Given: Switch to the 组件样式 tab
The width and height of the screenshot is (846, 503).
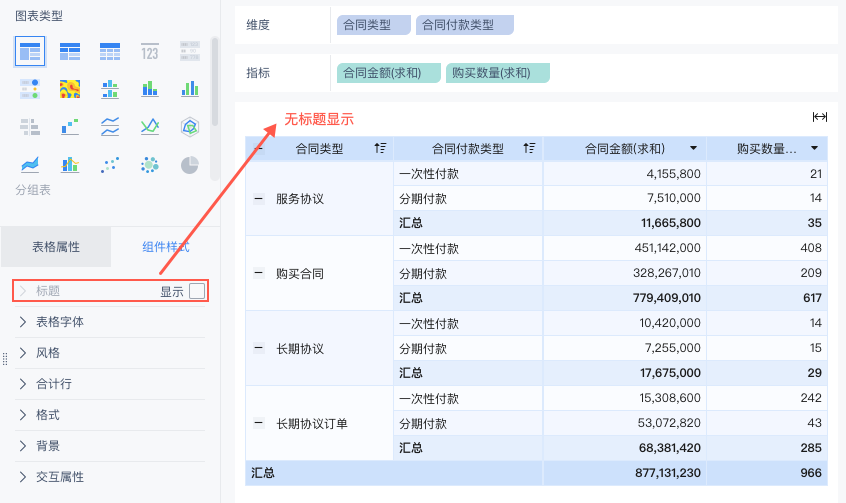Looking at the screenshot, I should pos(165,246).
